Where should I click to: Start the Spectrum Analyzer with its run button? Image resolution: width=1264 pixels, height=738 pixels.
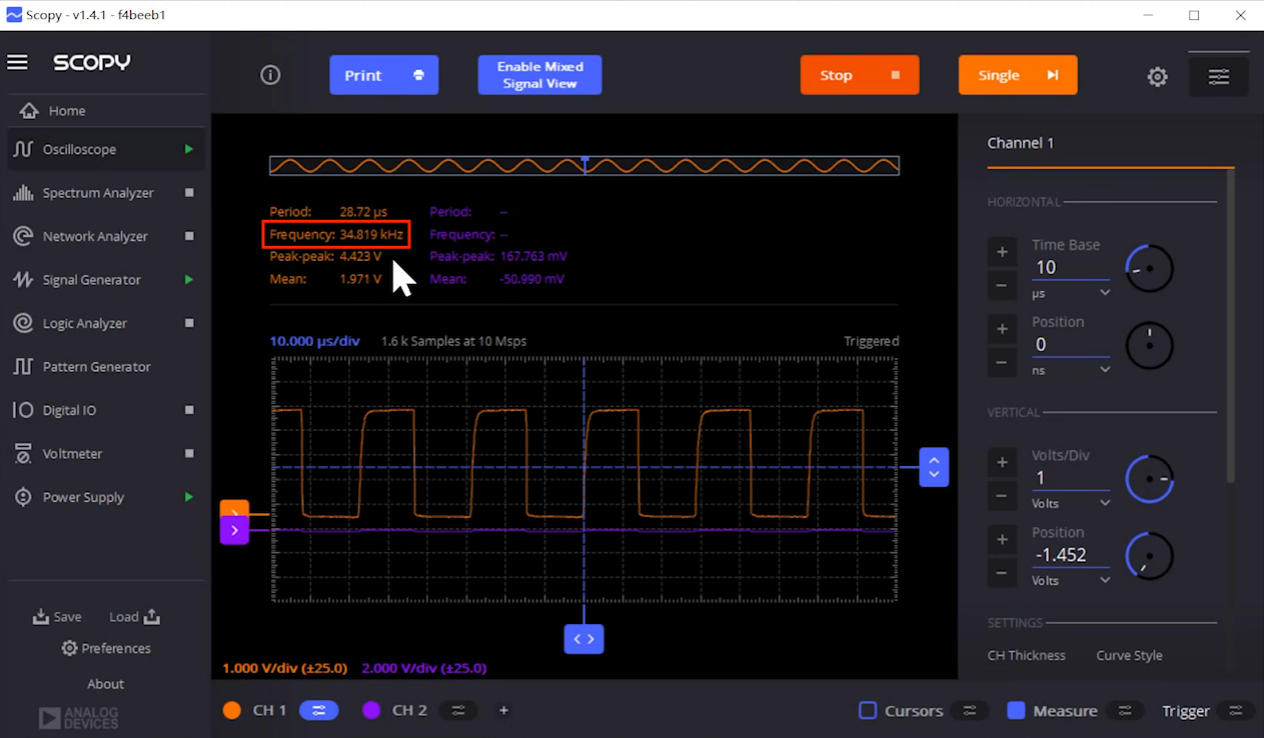189,193
